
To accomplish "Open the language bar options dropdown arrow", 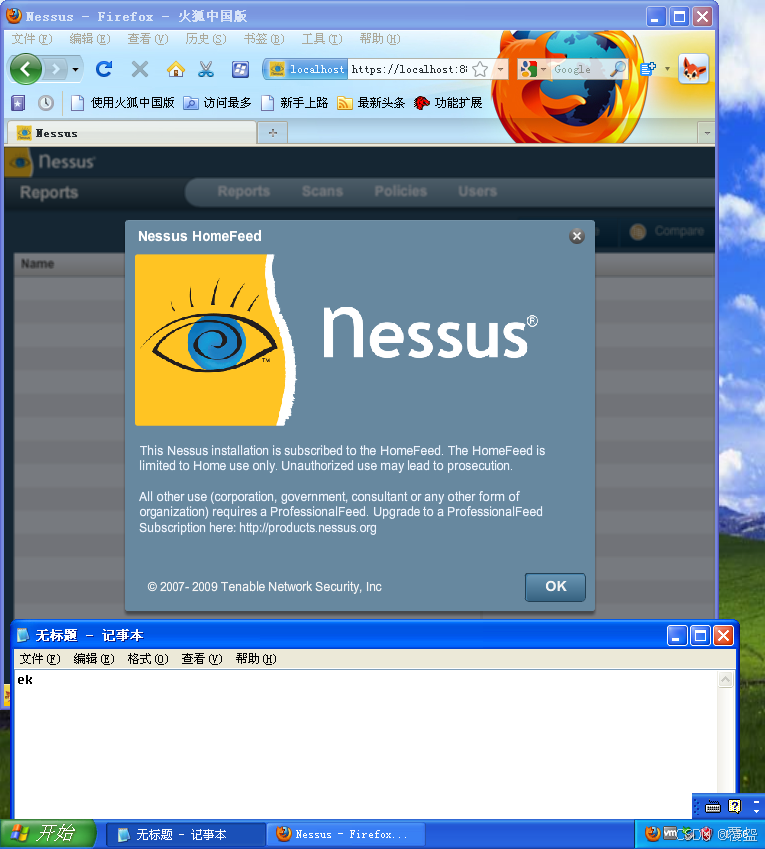I will coord(756,811).
